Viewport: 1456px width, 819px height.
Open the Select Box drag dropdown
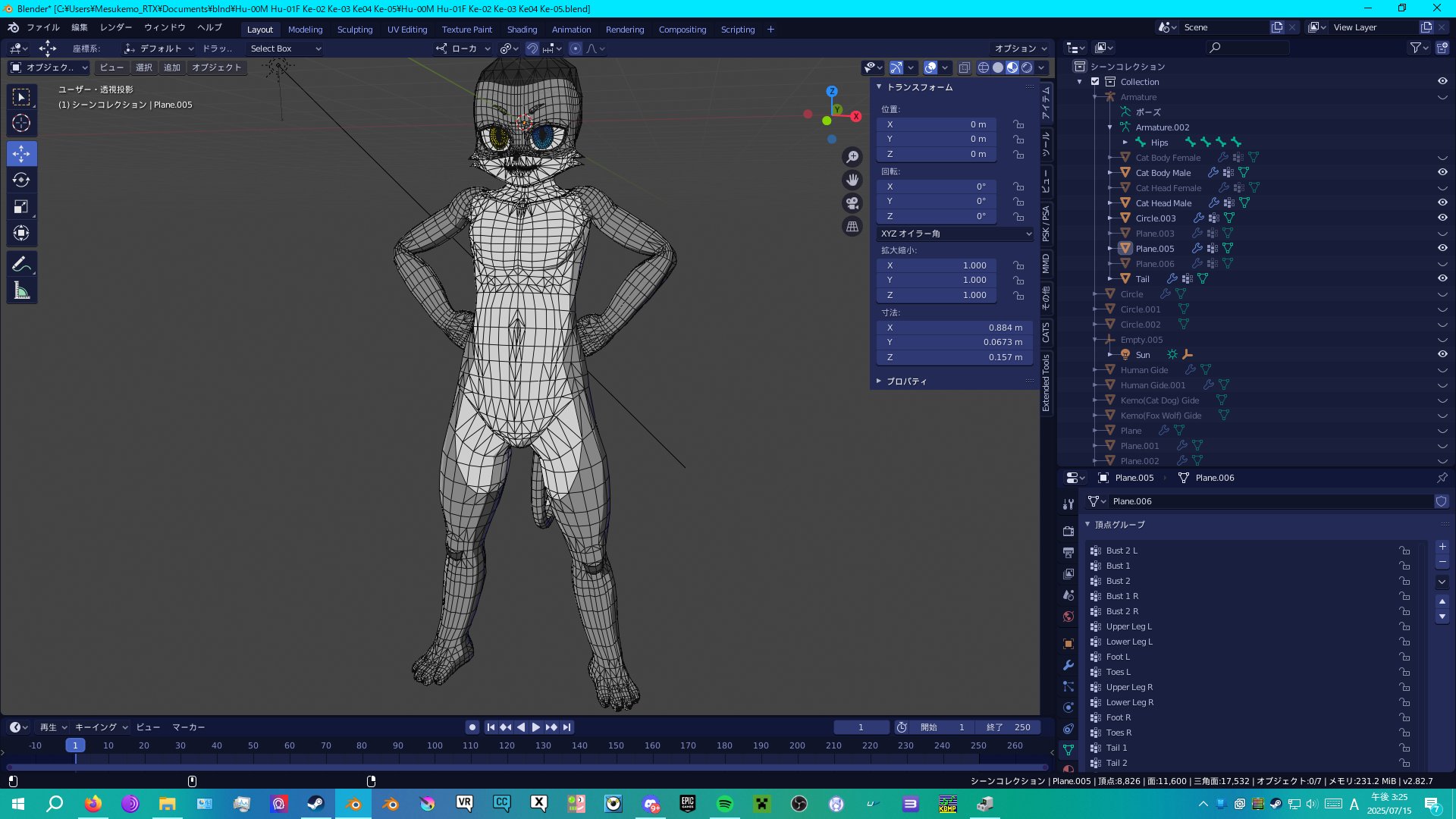286,49
